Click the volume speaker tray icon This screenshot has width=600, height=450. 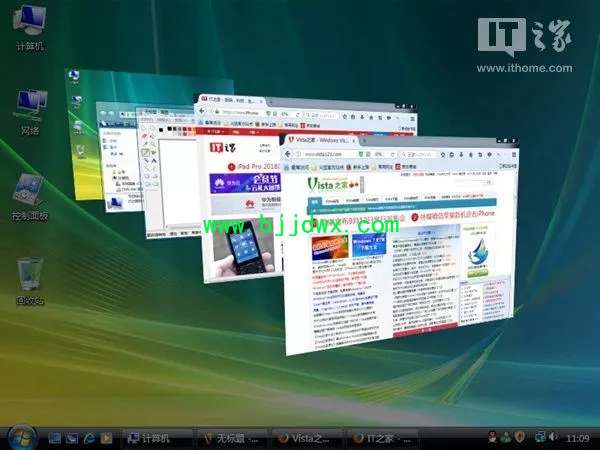[553, 436]
